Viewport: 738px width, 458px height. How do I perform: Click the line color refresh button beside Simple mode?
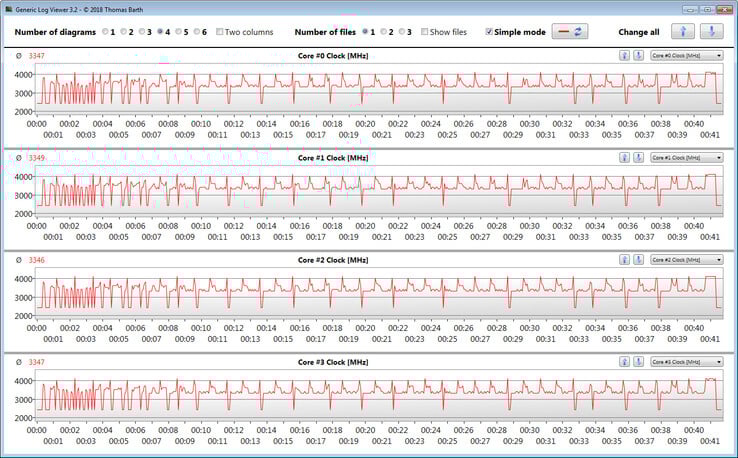(570, 32)
